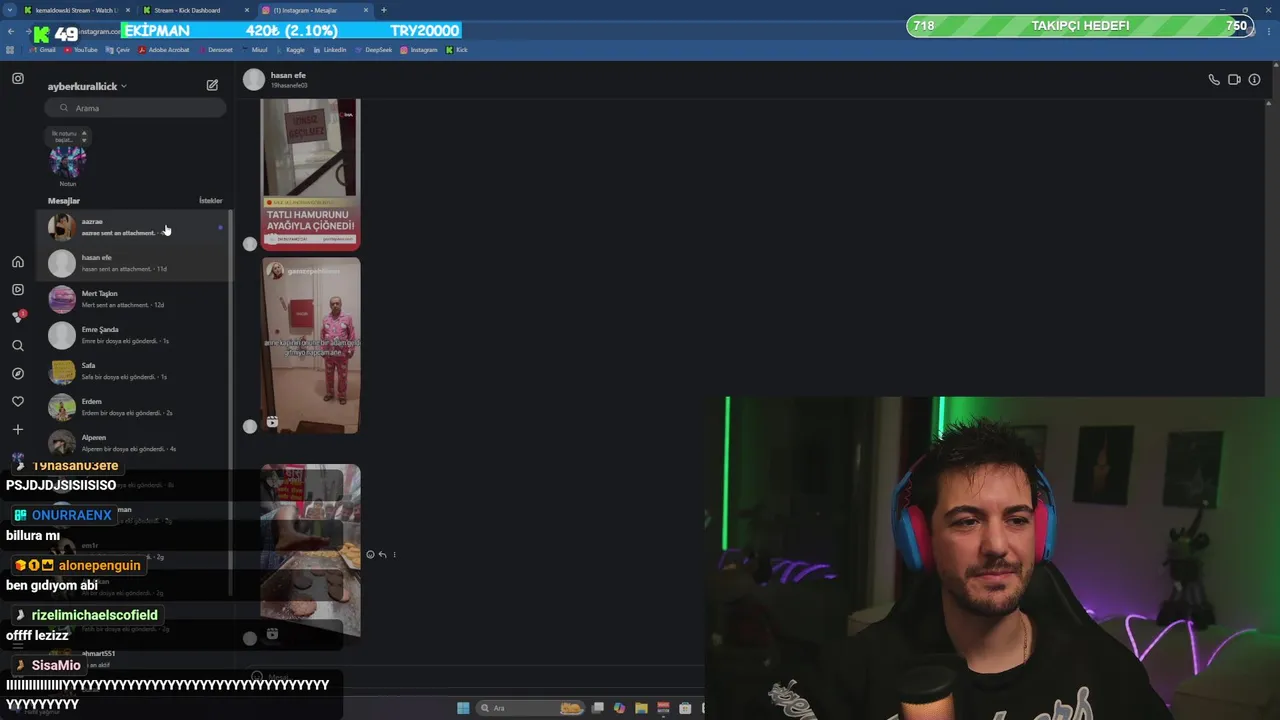Open the sidebar Search magnifier icon

(18, 345)
